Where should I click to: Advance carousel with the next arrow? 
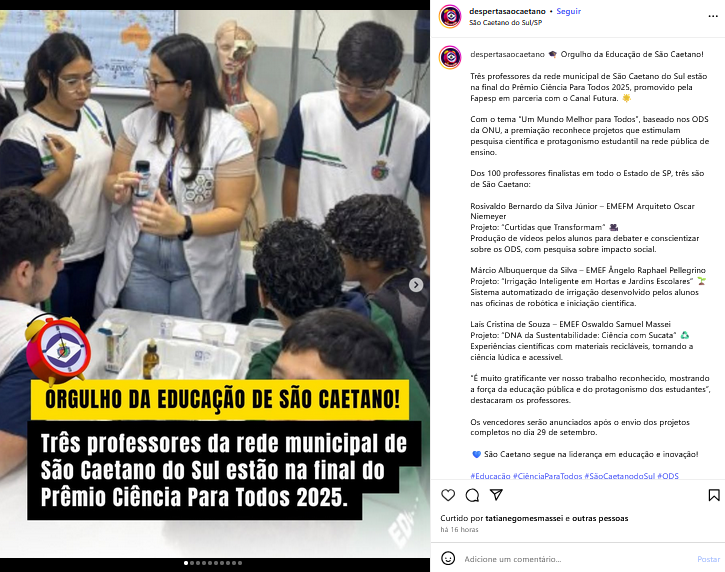pyautogui.click(x=416, y=285)
